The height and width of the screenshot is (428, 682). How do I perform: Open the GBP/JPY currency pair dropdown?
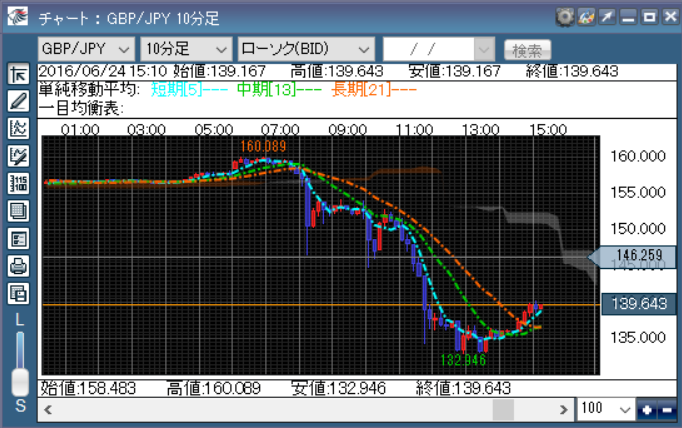[86, 49]
